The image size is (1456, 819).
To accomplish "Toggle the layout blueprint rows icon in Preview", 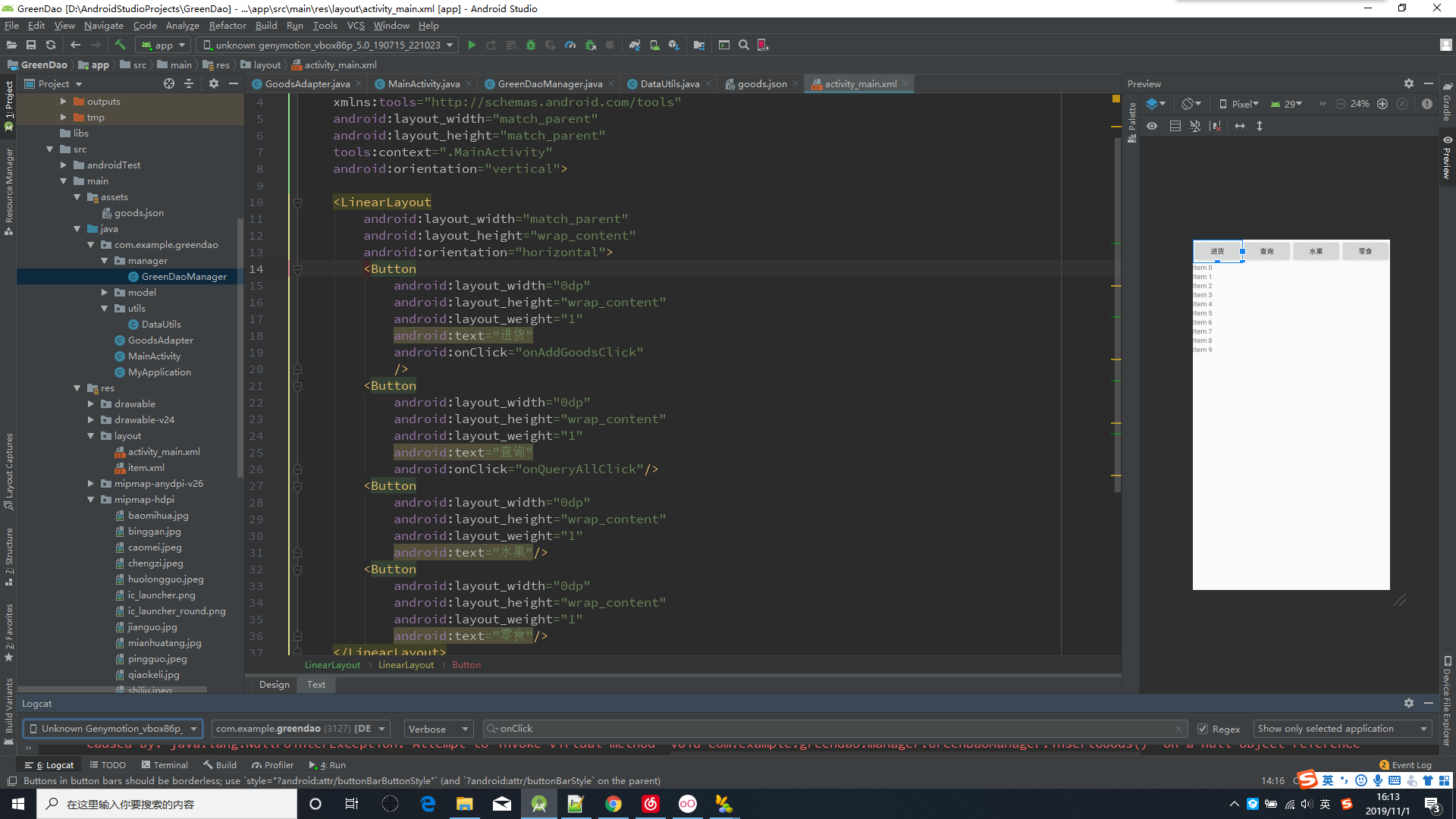I will [x=1175, y=126].
